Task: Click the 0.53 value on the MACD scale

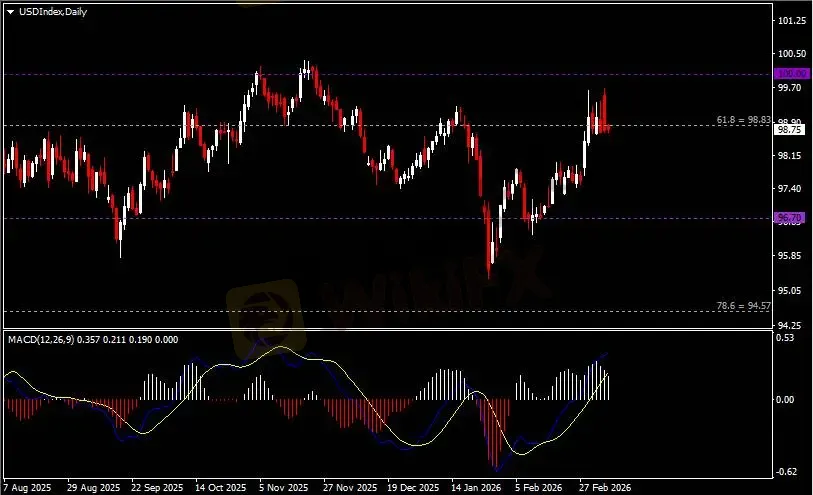Action: point(787,338)
